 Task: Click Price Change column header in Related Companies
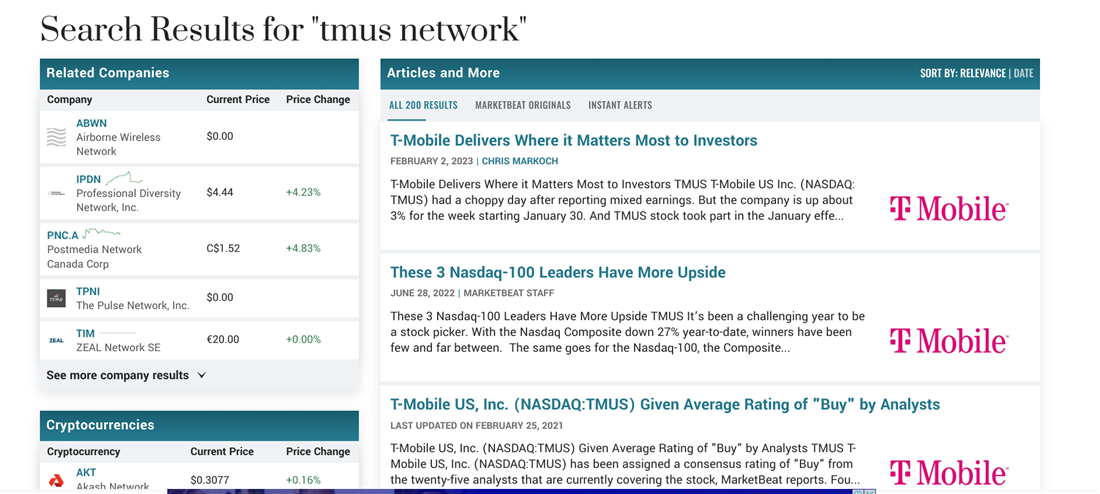pos(318,100)
